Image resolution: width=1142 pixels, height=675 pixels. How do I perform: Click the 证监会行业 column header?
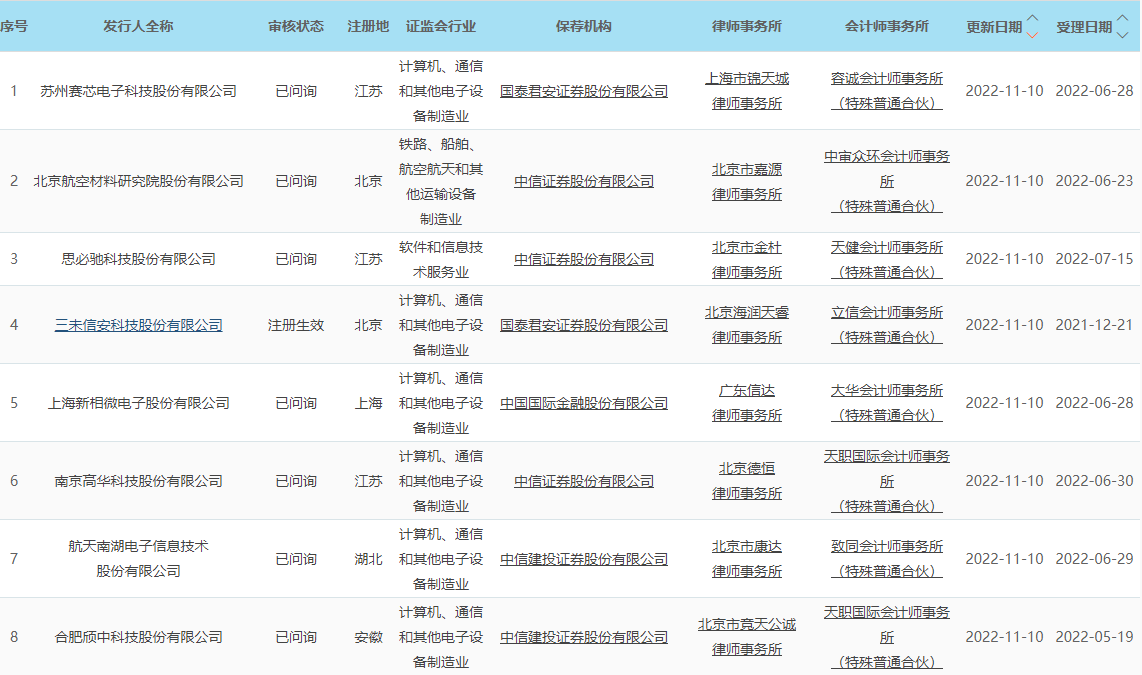click(x=441, y=26)
